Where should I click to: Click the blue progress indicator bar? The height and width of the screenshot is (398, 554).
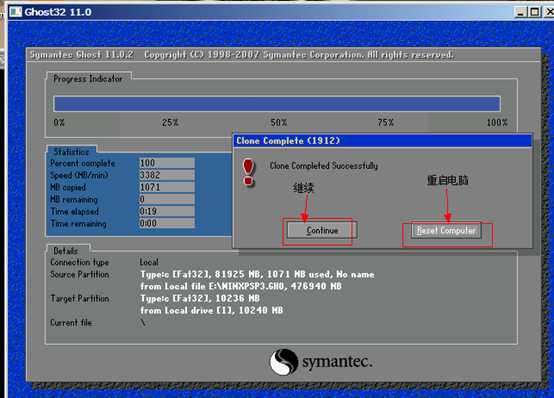tap(277, 104)
